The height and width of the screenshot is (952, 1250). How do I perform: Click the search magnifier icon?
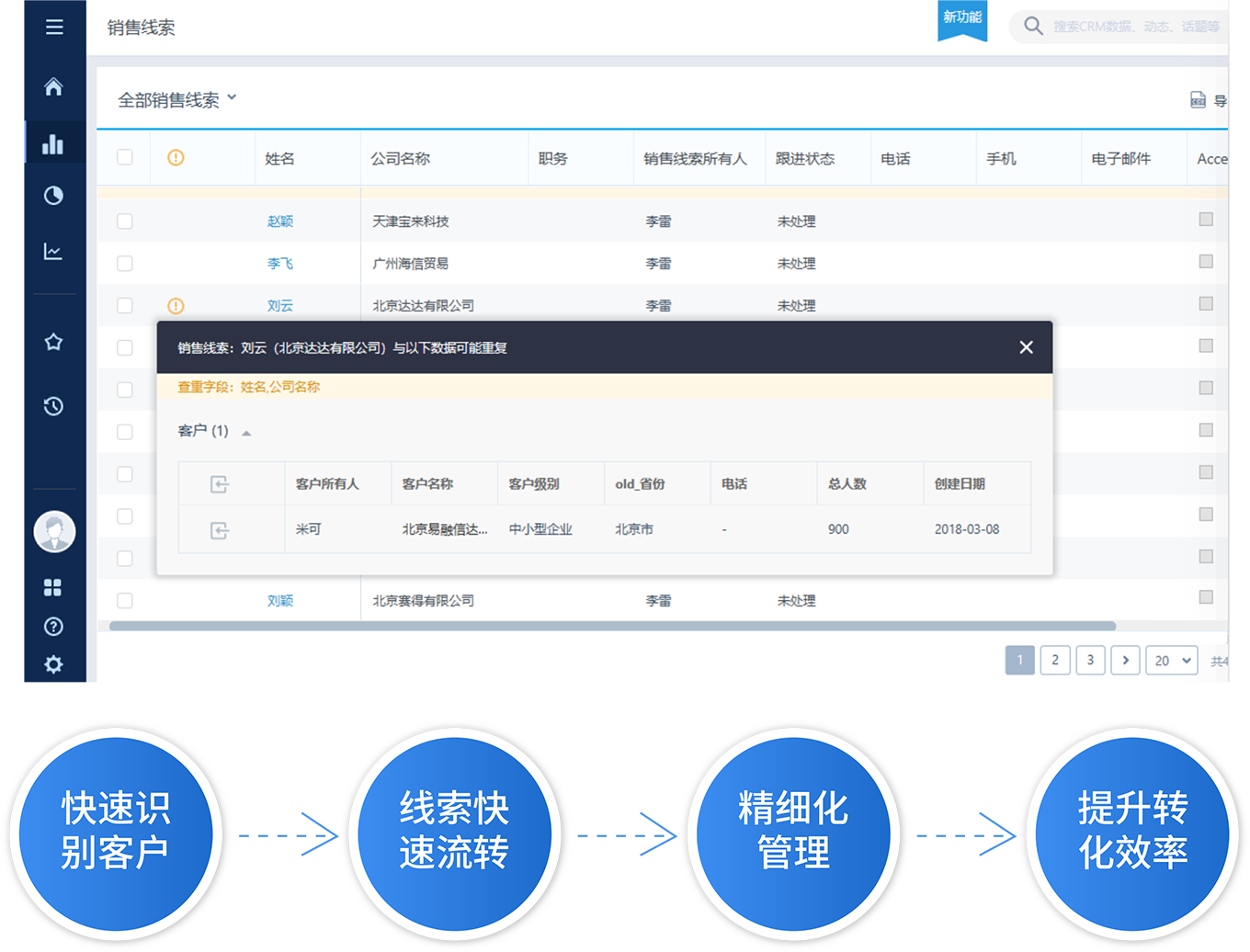(x=1033, y=26)
